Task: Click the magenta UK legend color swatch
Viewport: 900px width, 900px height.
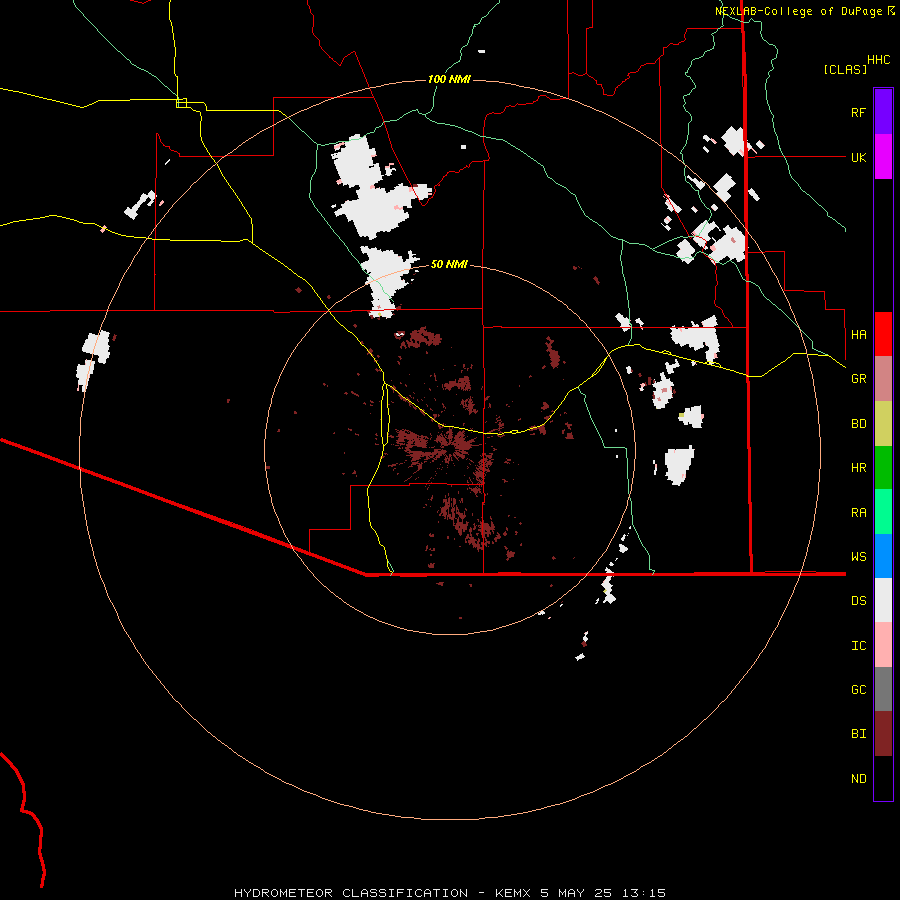Action: click(883, 157)
